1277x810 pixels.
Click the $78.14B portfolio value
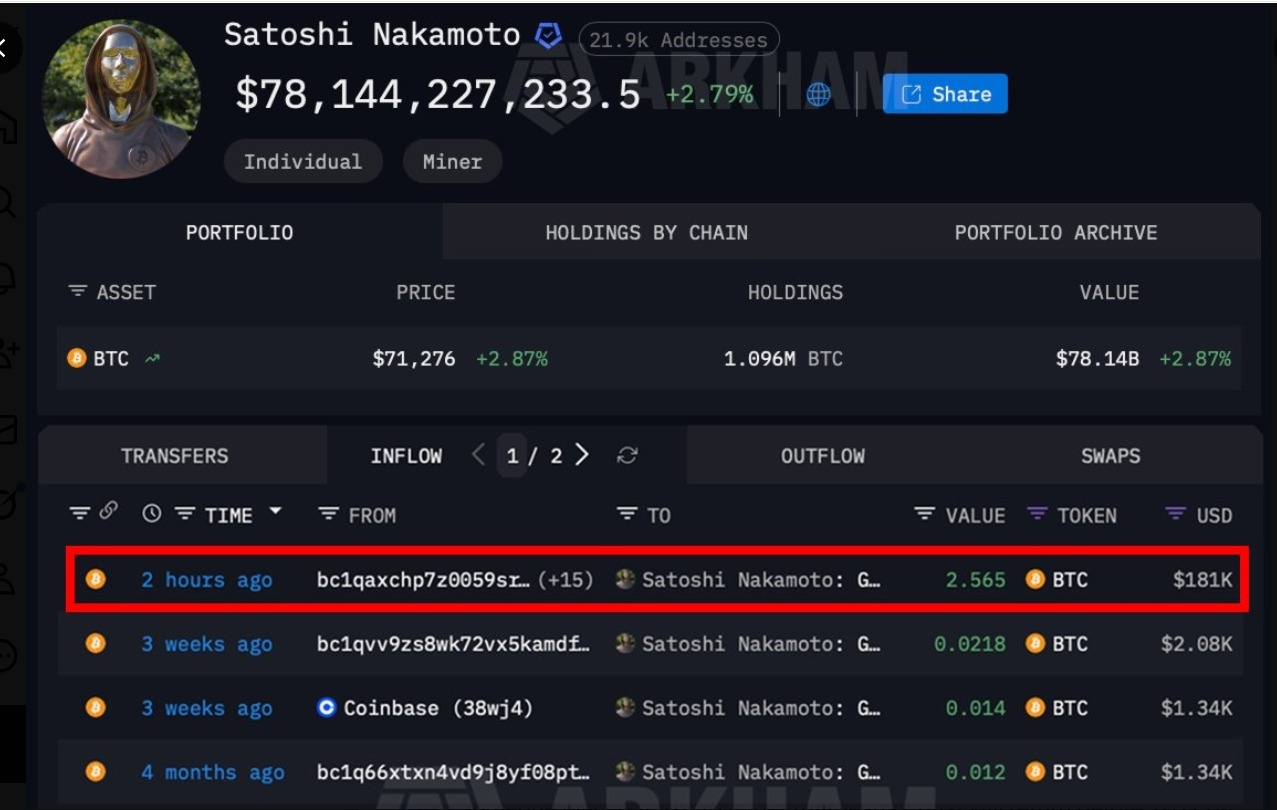point(1097,358)
